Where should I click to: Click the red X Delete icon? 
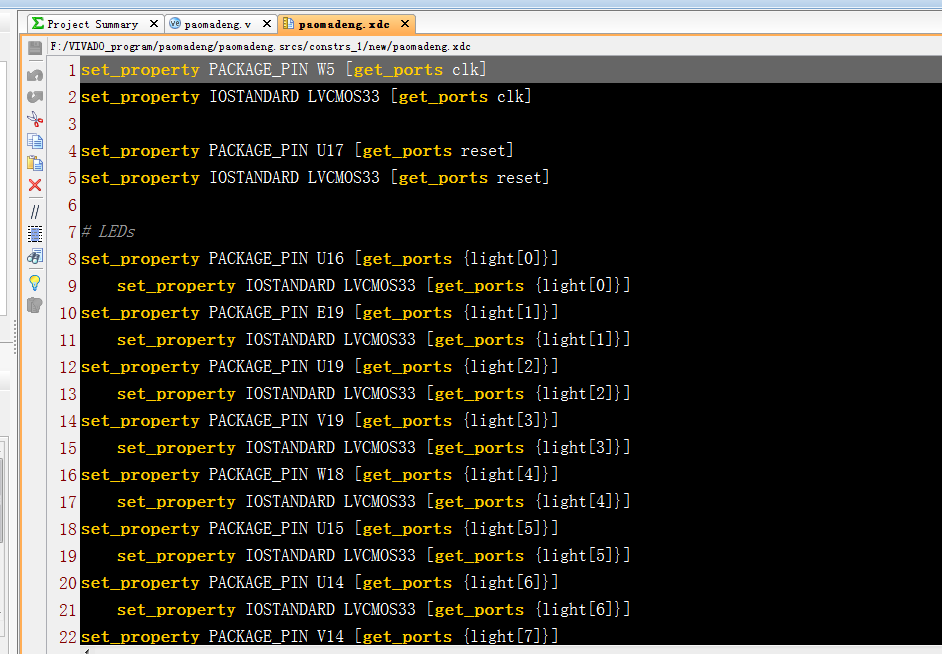35,186
